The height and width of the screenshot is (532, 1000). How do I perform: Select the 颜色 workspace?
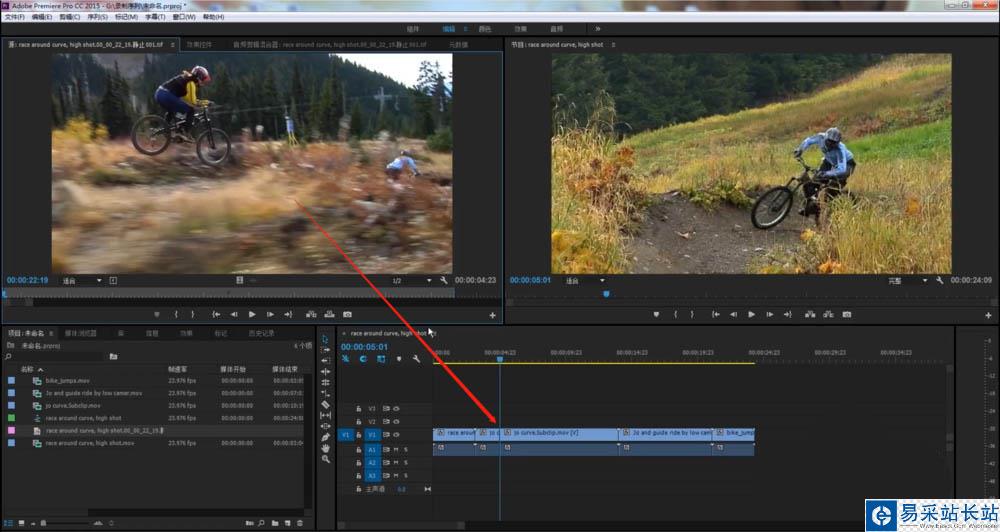[485, 29]
